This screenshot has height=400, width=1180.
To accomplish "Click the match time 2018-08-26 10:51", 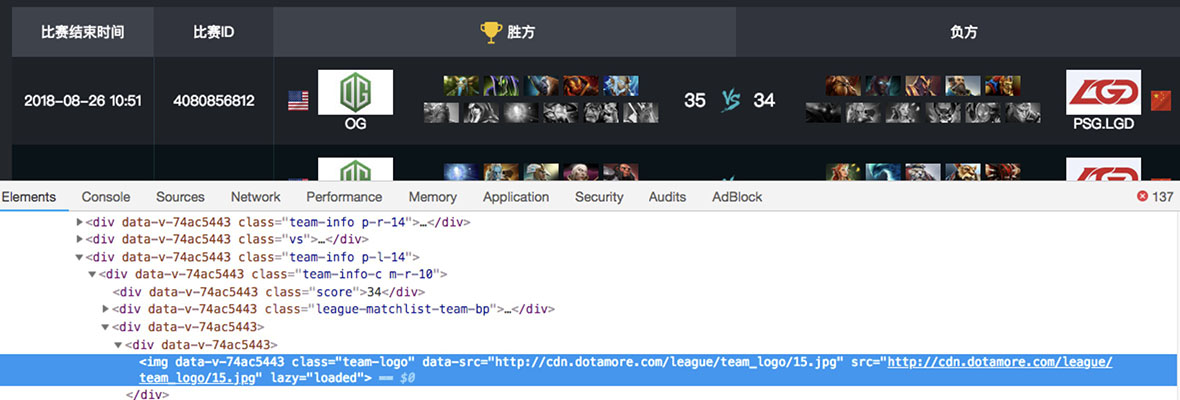I will point(83,101).
